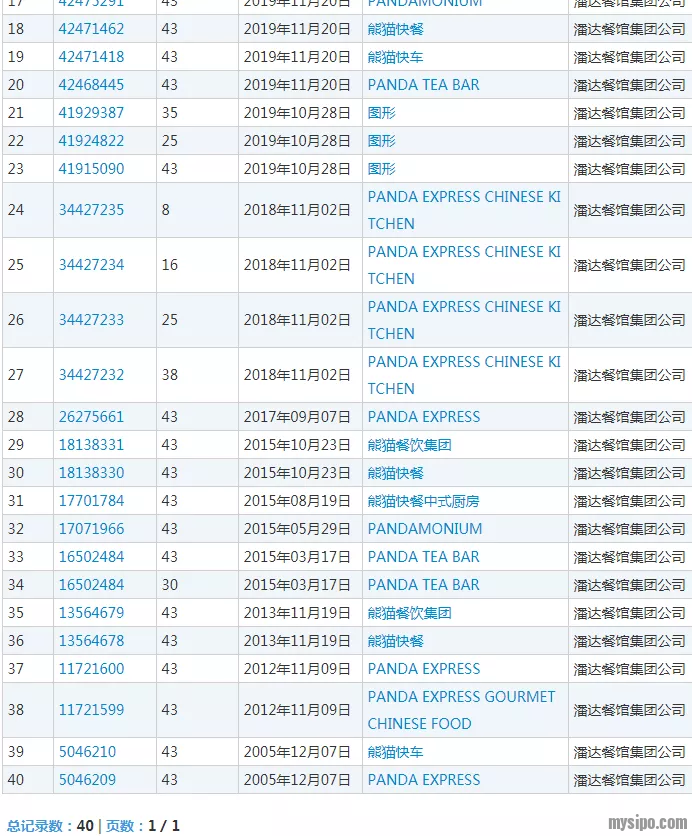692x836 pixels.
Task: Click 熊猫餐饮集团 trademark in row 29
Action: pos(409,445)
